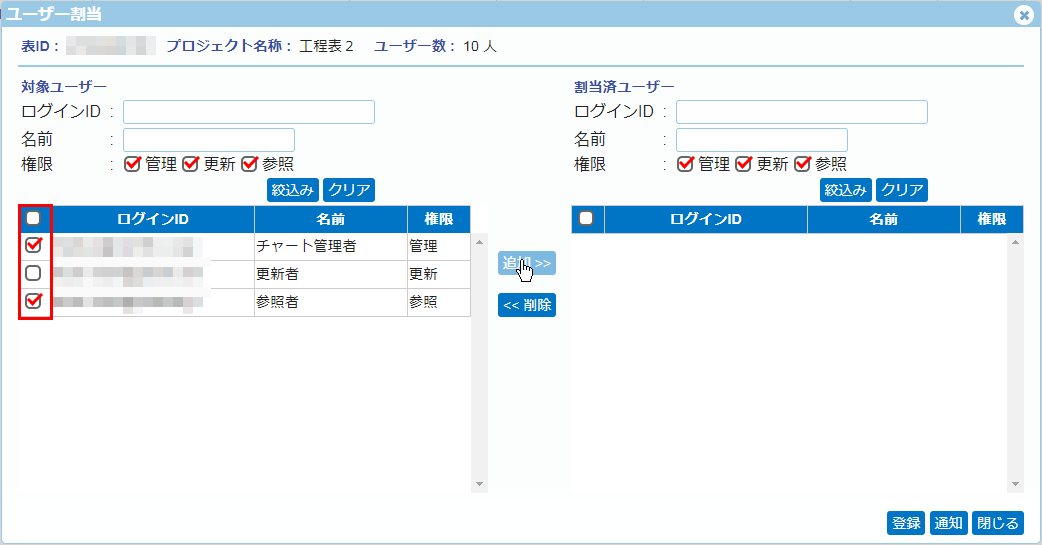
Task: Close the ユーザー割当 dialog with X icon
Action: [x=1023, y=15]
